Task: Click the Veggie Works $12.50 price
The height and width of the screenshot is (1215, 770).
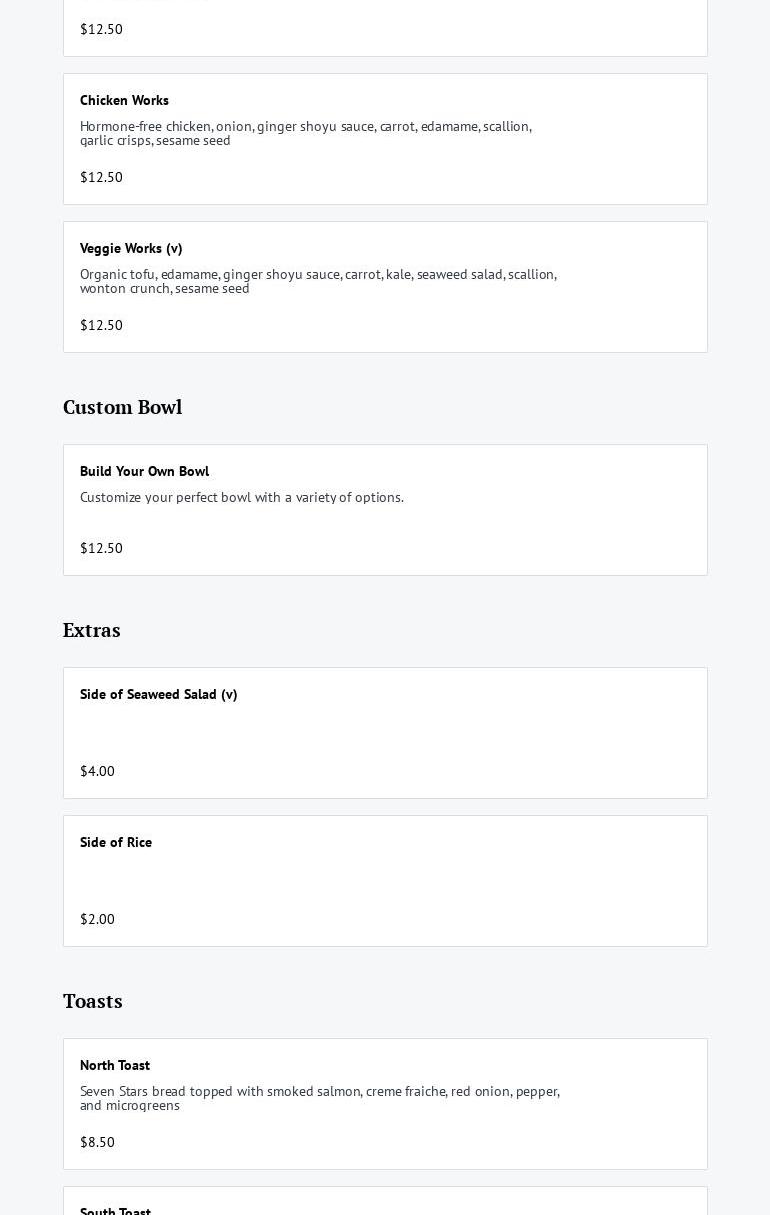Action: 101,325
